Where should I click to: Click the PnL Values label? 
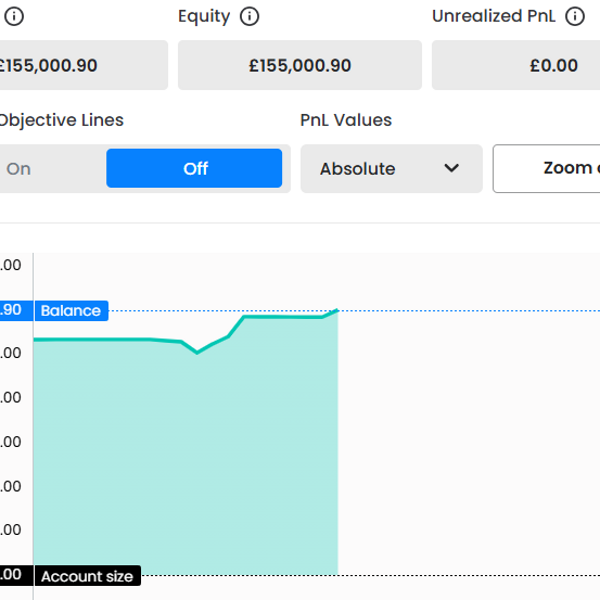pyautogui.click(x=346, y=120)
